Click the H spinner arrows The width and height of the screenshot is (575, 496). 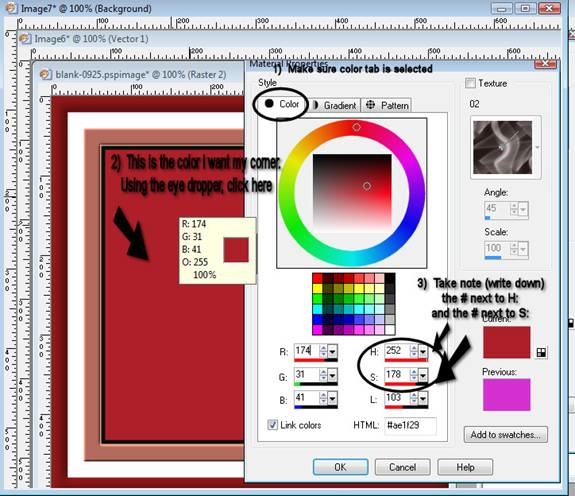pos(414,351)
